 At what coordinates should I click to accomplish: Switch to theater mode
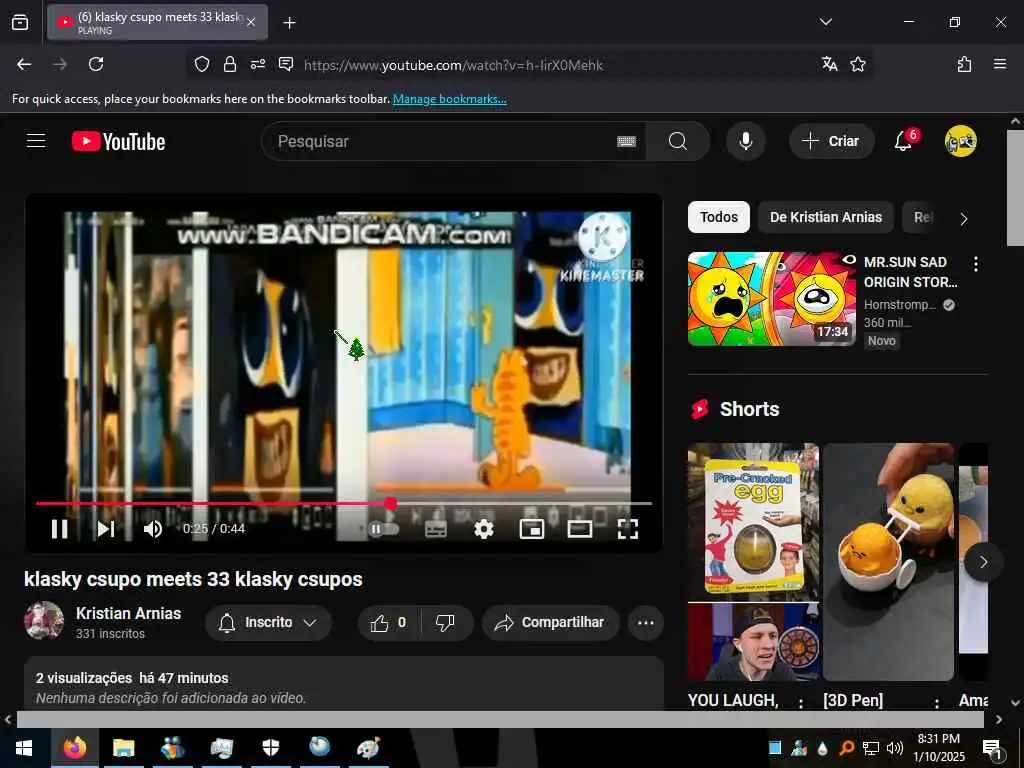(x=580, y=528)
